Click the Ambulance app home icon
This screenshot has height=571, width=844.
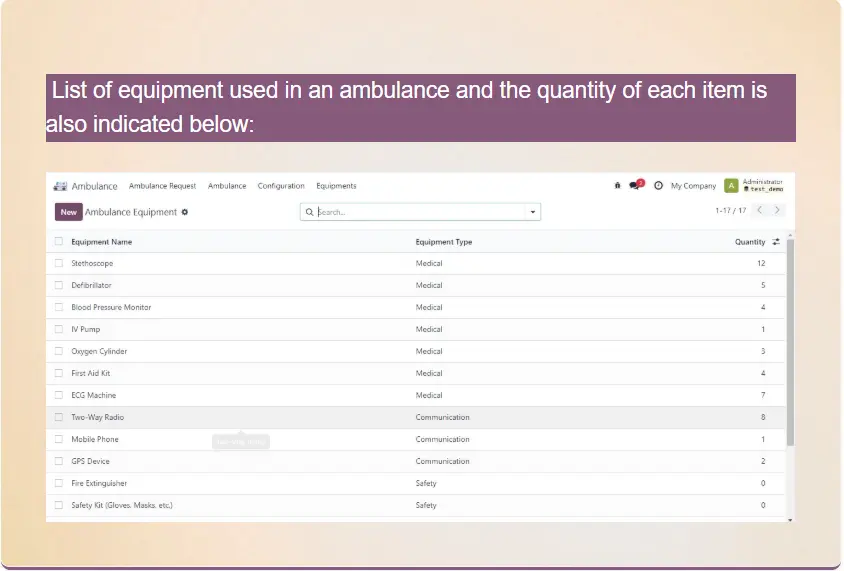coord(60,186)
